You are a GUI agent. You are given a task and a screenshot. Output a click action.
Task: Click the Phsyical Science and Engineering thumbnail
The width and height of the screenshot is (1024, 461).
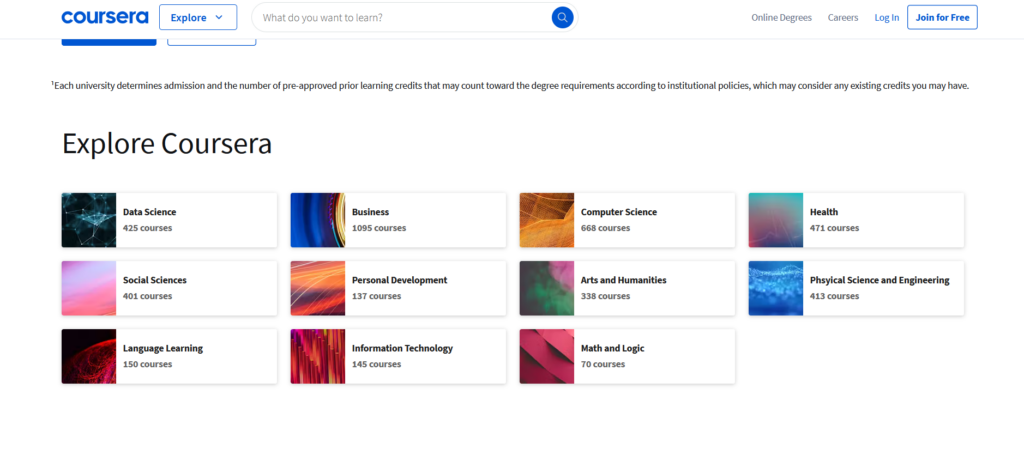(776, 288)
